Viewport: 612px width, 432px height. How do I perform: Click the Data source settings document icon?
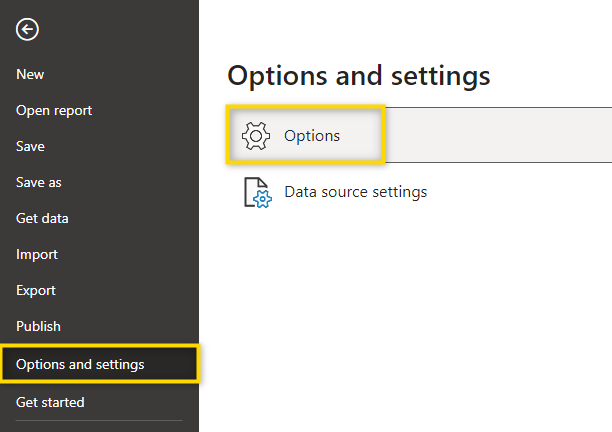(258, 192)
